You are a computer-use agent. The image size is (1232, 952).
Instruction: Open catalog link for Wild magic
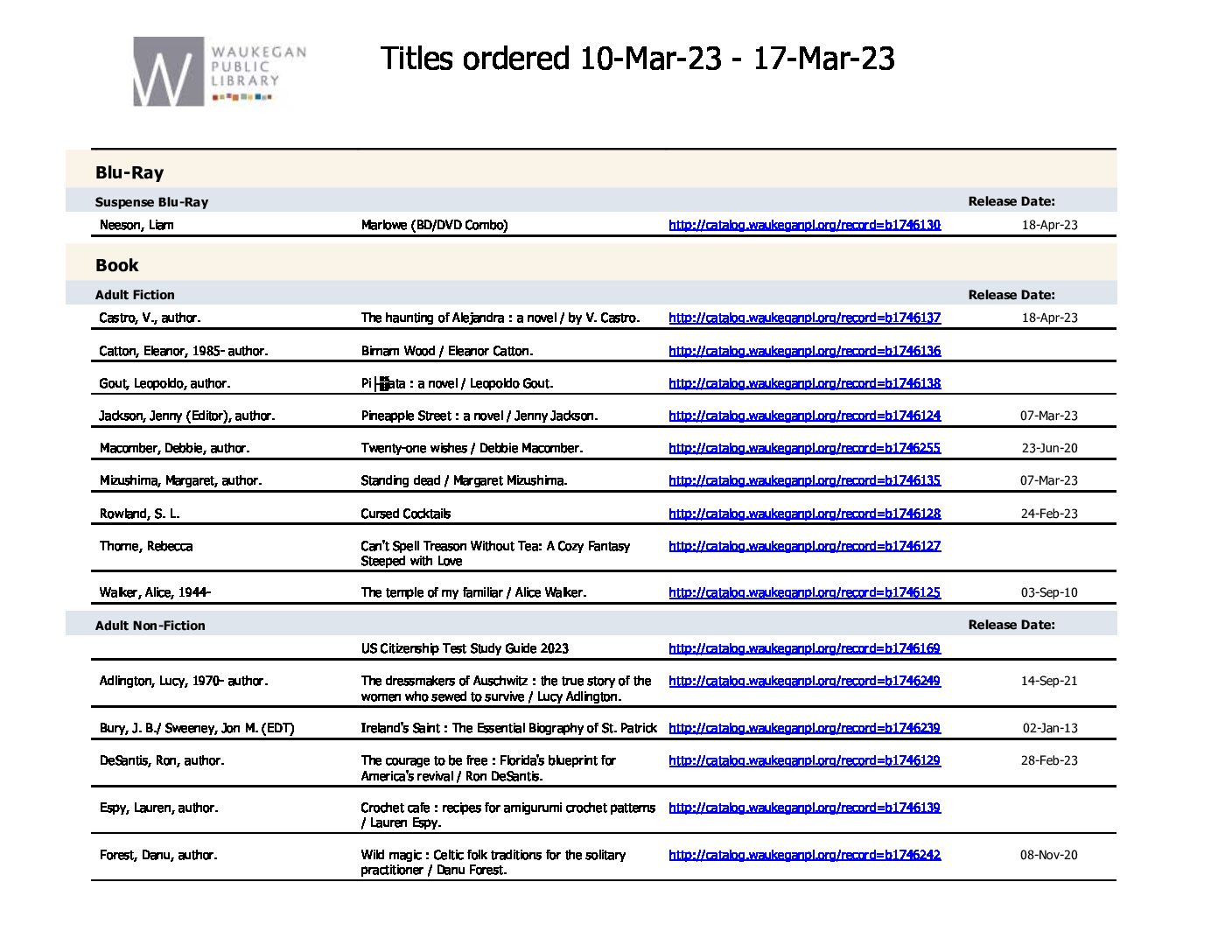tap(804, 855)
